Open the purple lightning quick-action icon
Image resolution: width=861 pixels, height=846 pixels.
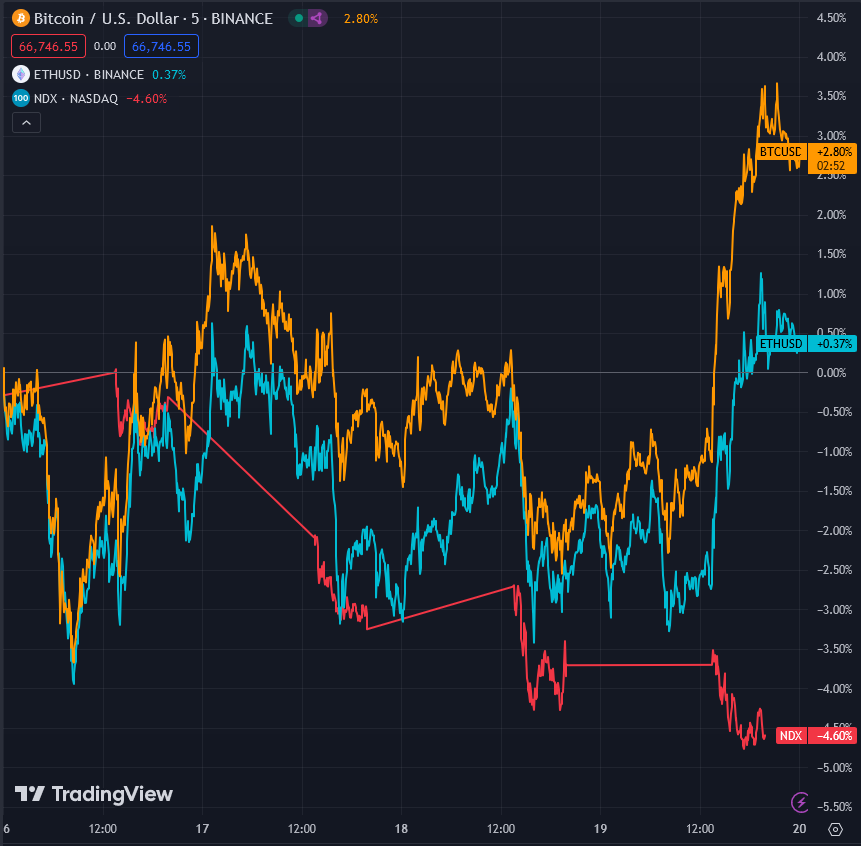pos(800,802)
